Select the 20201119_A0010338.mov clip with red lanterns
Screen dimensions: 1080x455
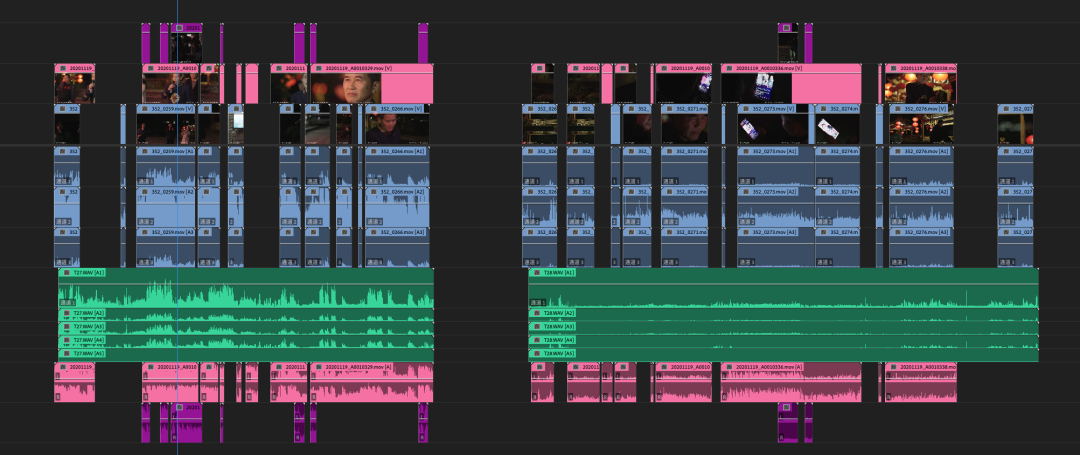click(x=920, y=89)
